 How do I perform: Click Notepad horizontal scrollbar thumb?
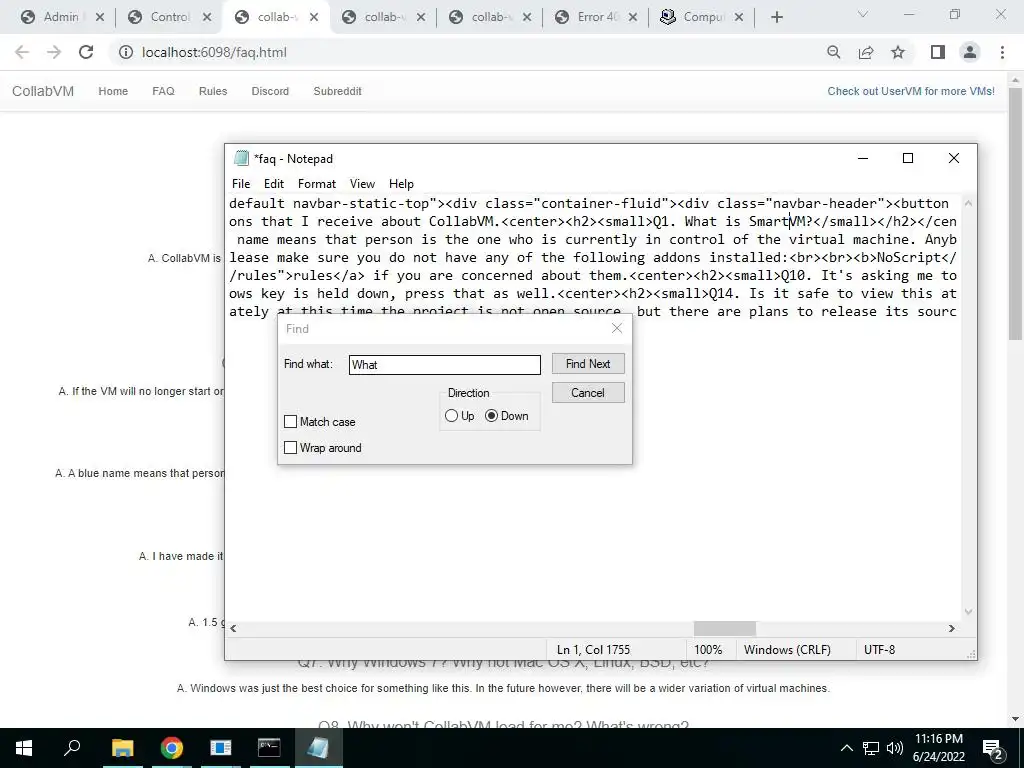pyautogui.click(x=724, y=628)
